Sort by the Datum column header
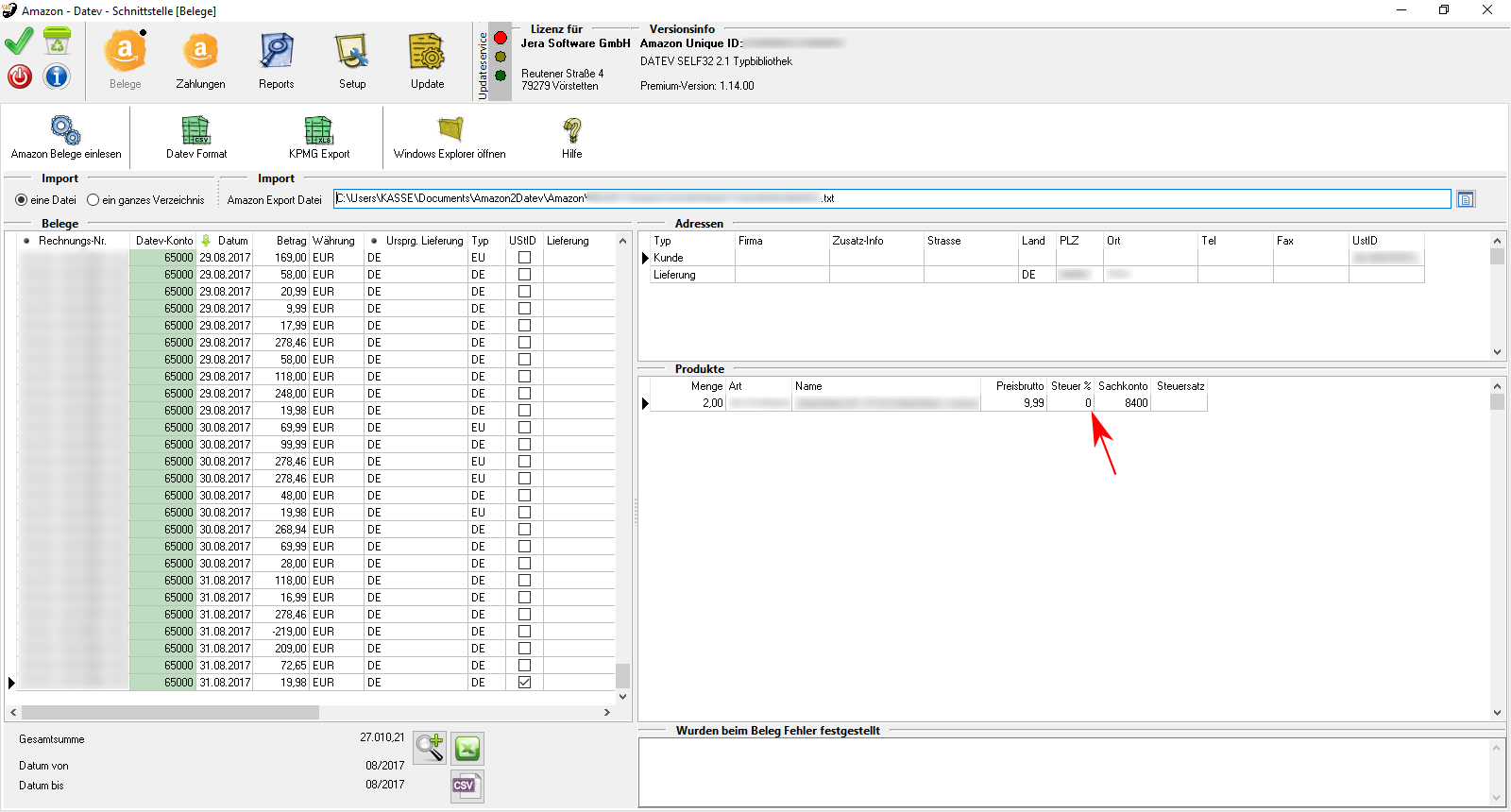 click(x=232, y=241)
